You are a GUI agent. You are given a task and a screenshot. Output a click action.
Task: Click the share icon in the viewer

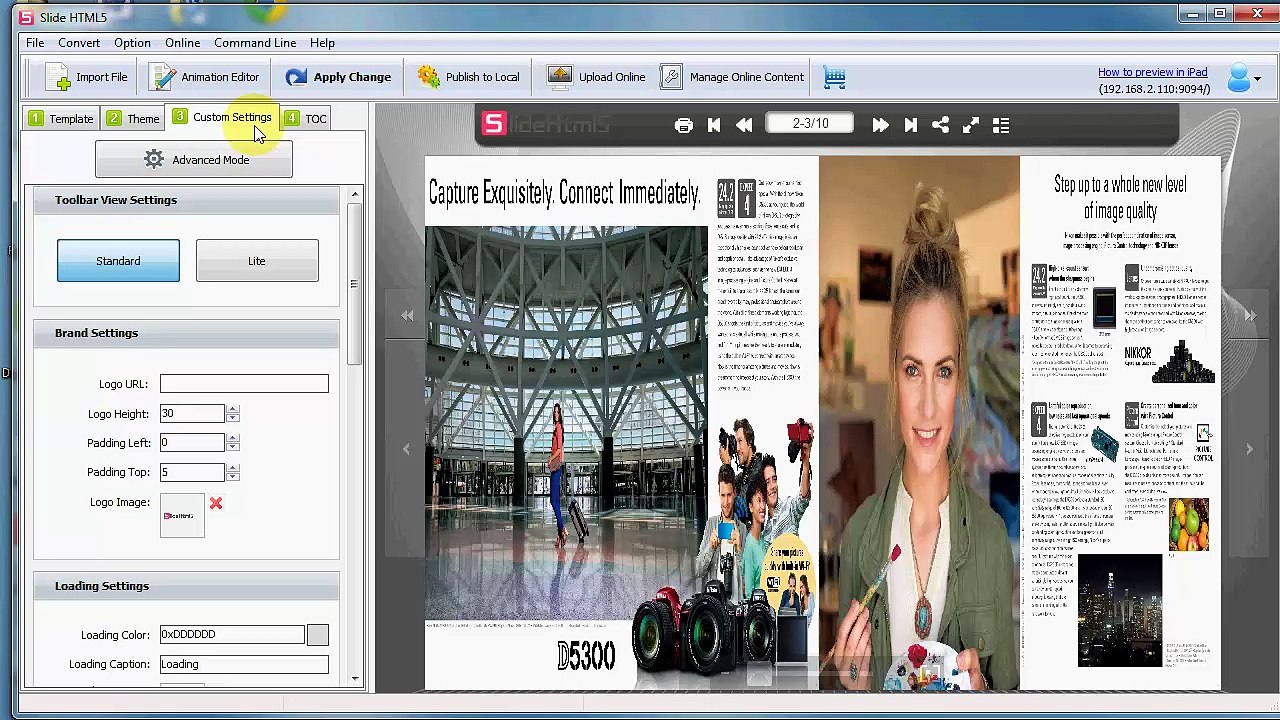tap(940, 126)
